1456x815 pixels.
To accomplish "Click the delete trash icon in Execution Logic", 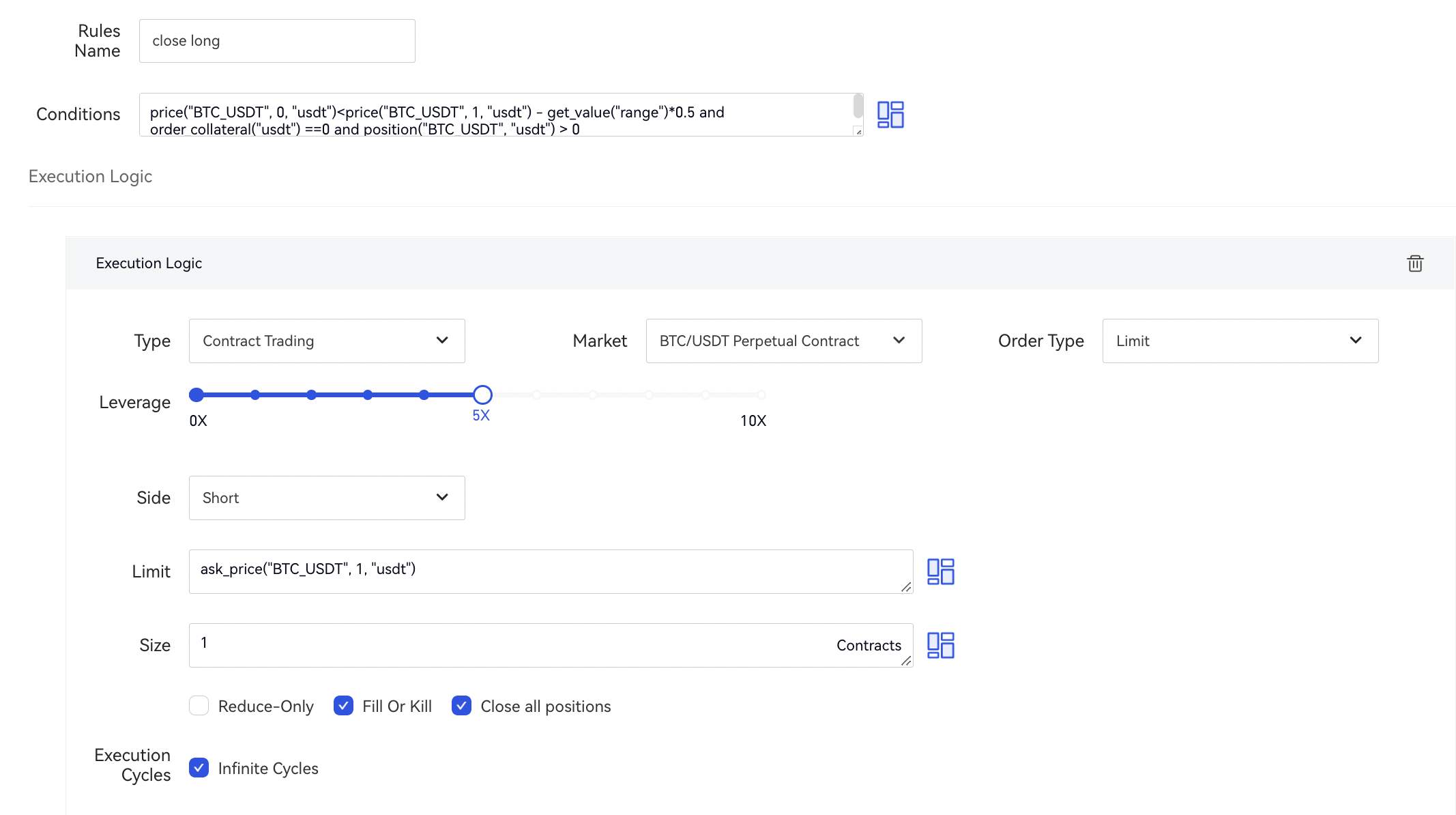I will click(1415, 263).
